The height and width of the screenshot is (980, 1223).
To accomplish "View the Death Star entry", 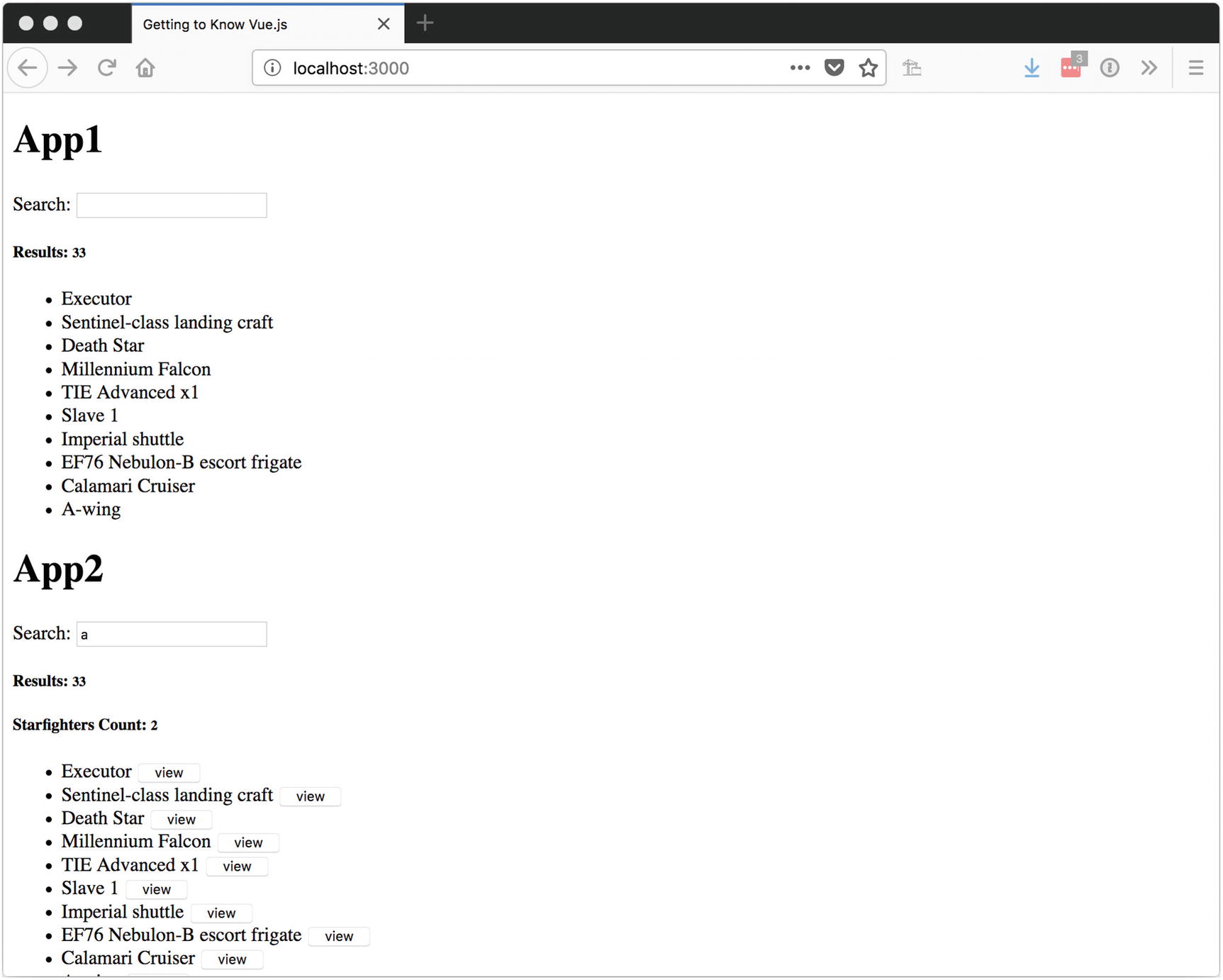I will pos(182,820).
